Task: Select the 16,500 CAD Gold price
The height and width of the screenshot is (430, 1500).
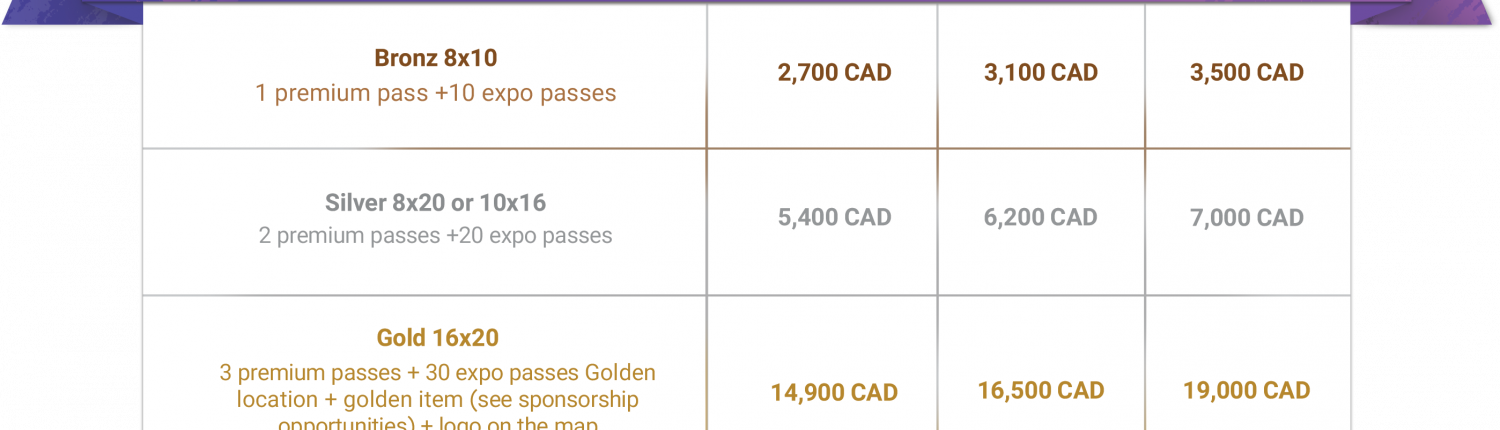Action: click(x=1041, y=390)
